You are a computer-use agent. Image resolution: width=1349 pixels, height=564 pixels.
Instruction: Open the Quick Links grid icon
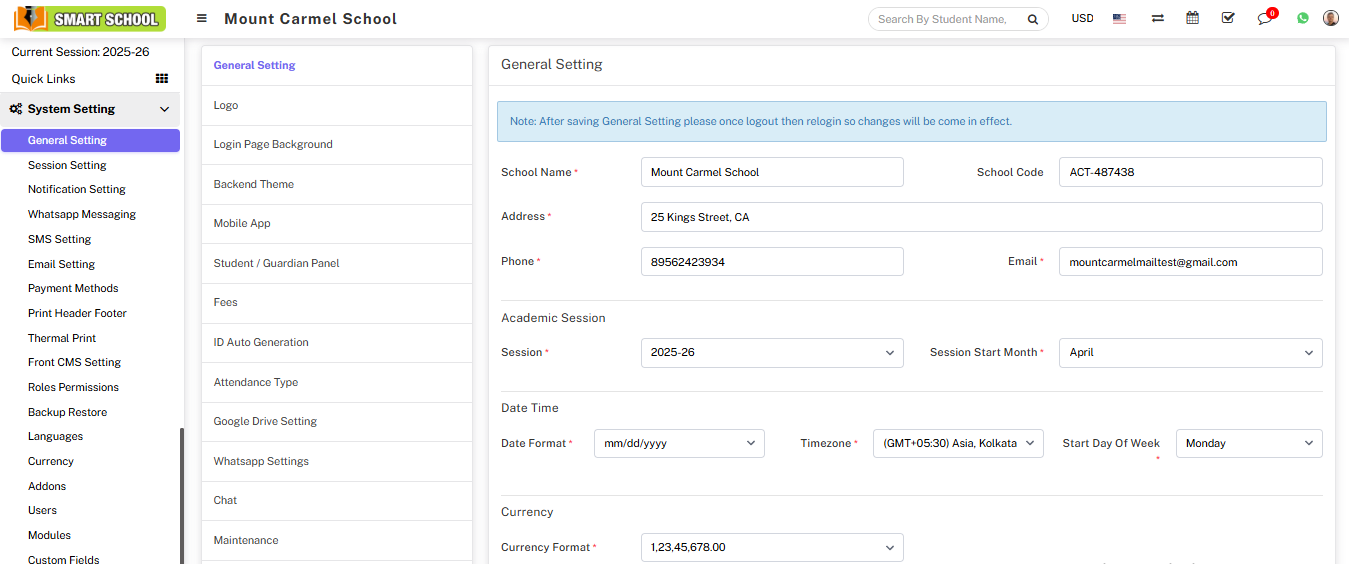point(162,79)
